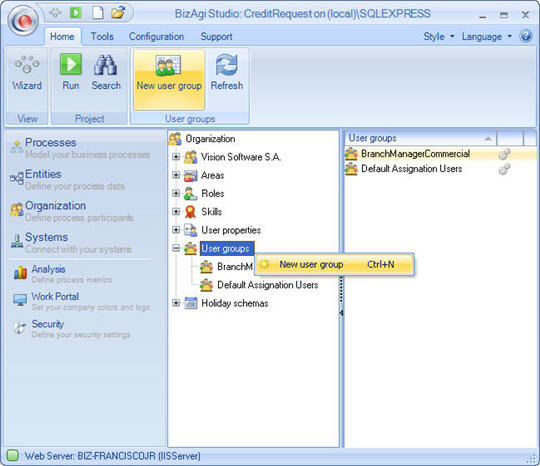Click gear icon for Default Assignation Users row
Screen dimensions: 540x466
pyautogui.click(x=504, y=169)
